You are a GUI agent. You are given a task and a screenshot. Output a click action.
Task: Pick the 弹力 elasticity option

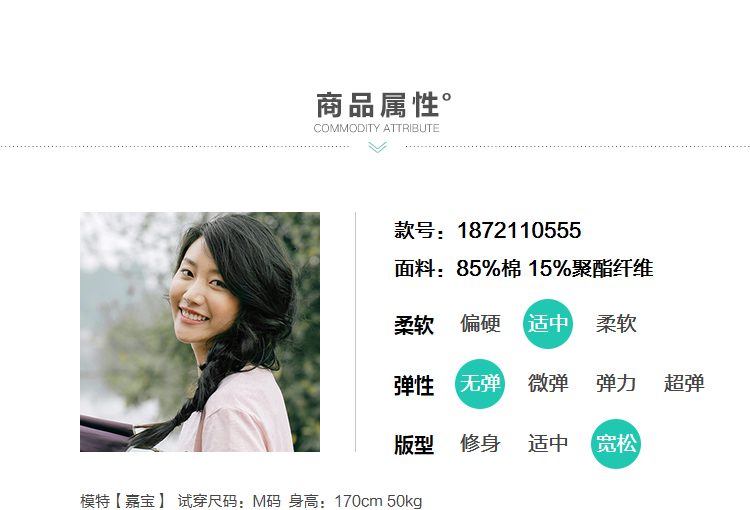click(x=616, y=384)
